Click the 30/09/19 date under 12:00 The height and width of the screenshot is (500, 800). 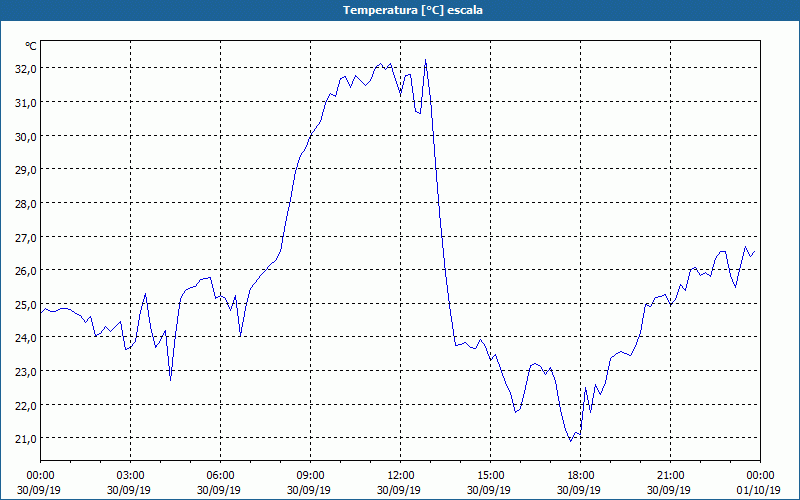[398, 490]
